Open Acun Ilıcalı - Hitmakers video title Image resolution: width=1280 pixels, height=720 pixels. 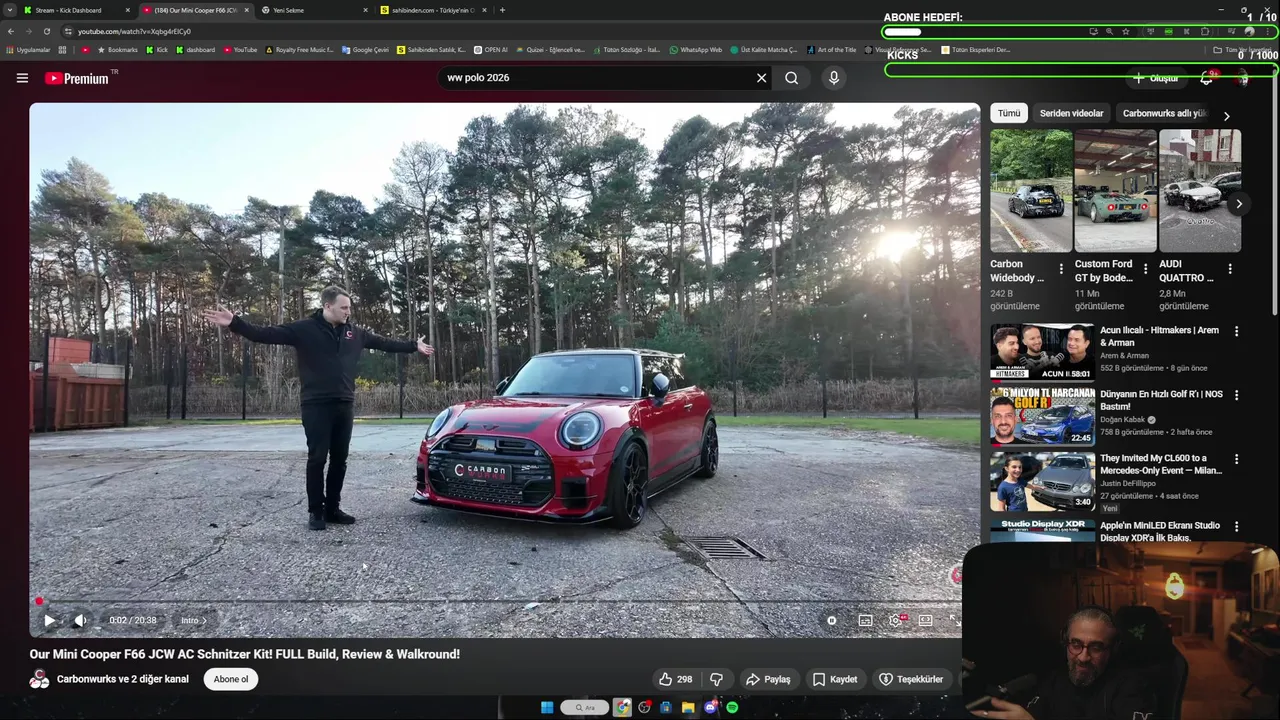1160,336
